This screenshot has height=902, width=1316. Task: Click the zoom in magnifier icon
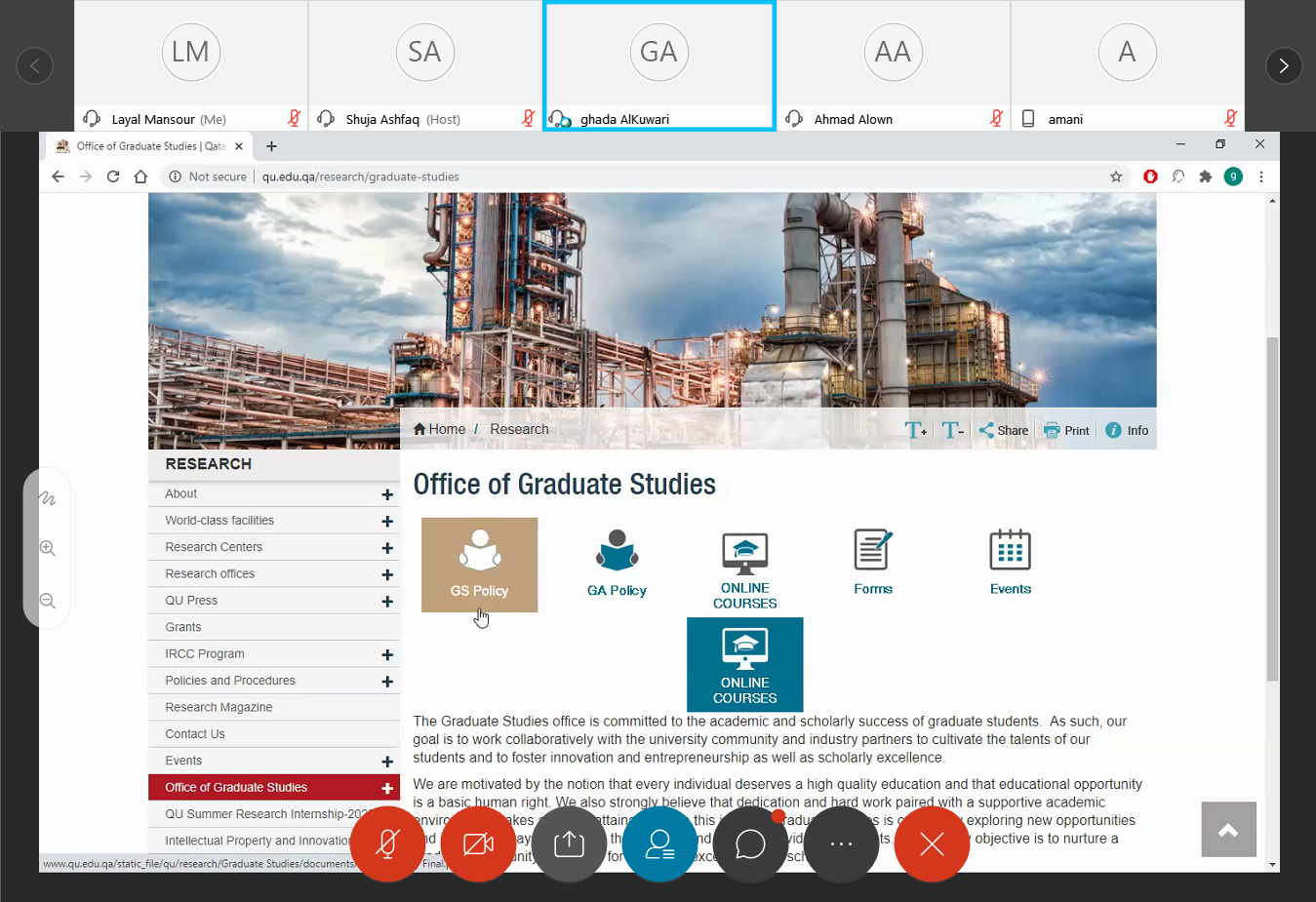(x=47, y=548)
